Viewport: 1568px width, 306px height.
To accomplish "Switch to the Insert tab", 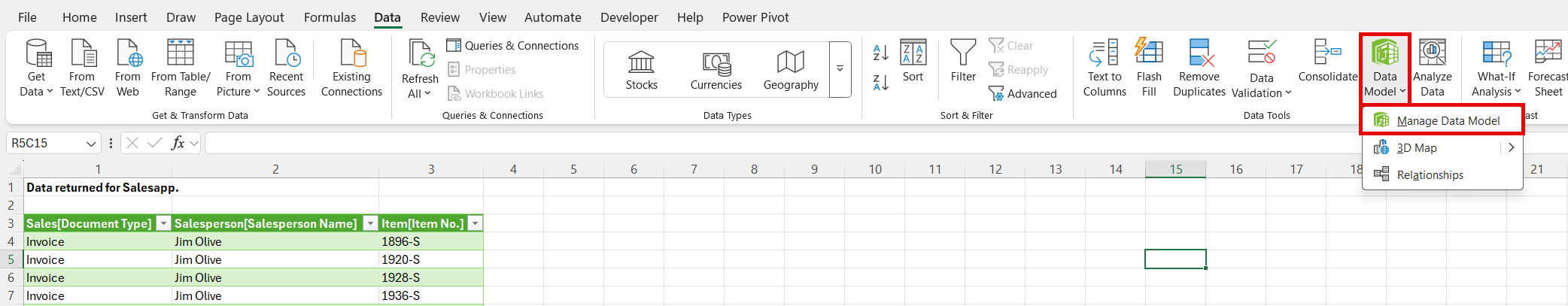I will coord(131,17).
